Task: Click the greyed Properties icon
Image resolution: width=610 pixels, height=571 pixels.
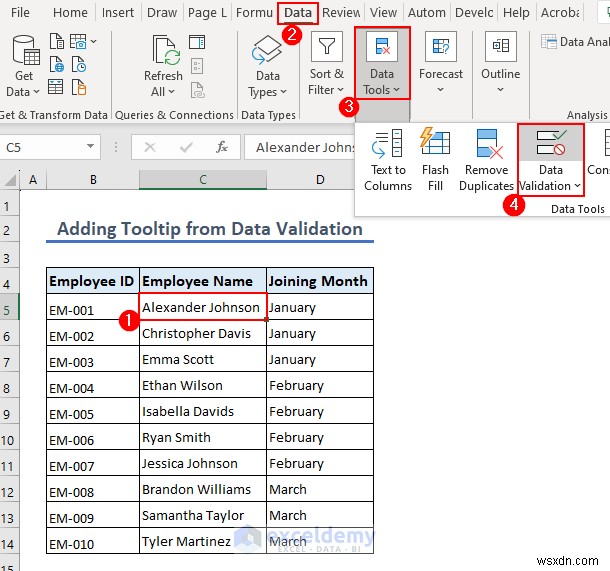Action: point(197,66)
